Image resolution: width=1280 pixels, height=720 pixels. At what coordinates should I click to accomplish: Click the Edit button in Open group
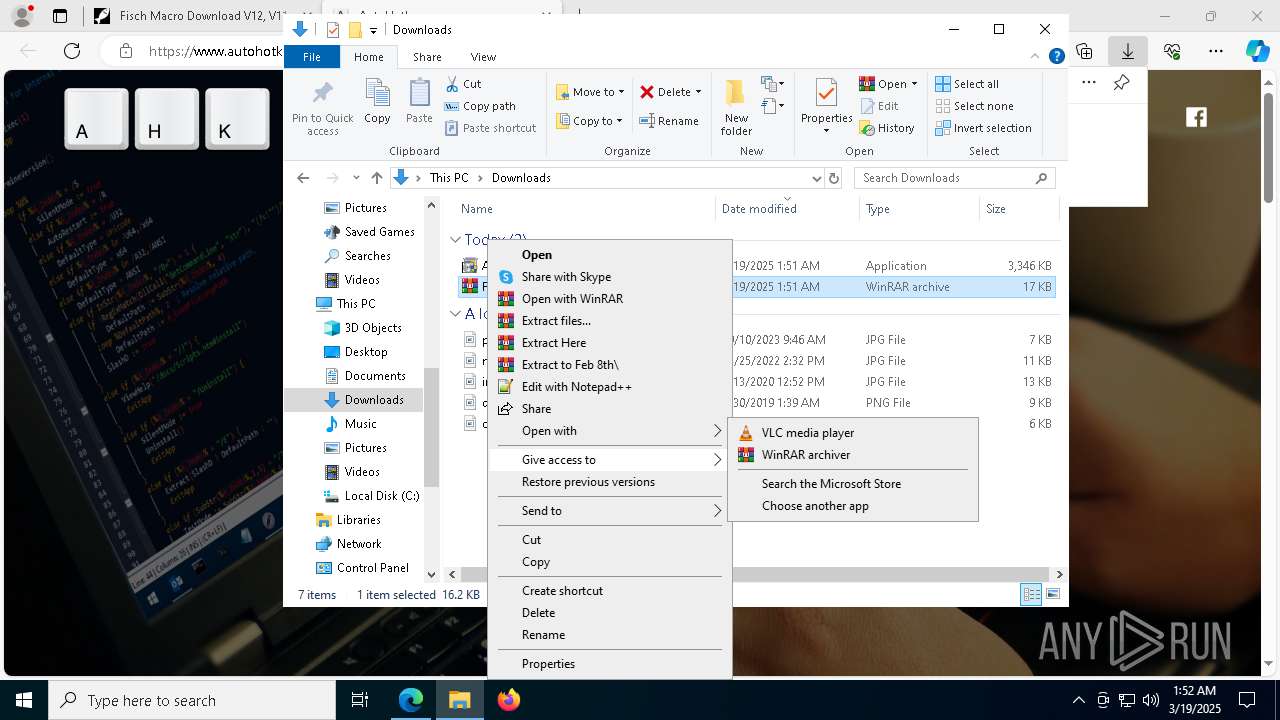(x=879, y=106)
